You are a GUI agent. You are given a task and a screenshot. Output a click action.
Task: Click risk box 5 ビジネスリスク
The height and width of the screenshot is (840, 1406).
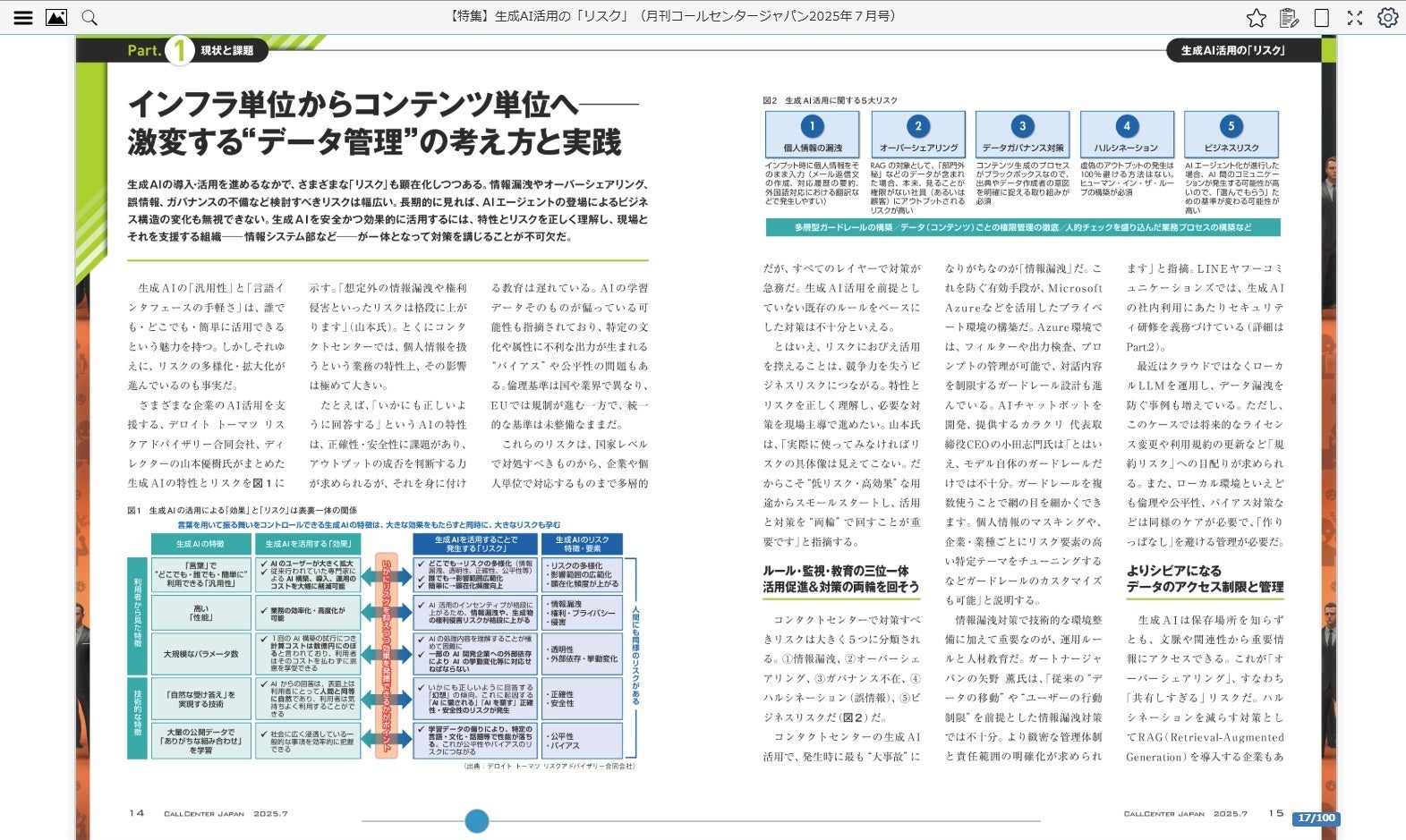click(1231, 134)
